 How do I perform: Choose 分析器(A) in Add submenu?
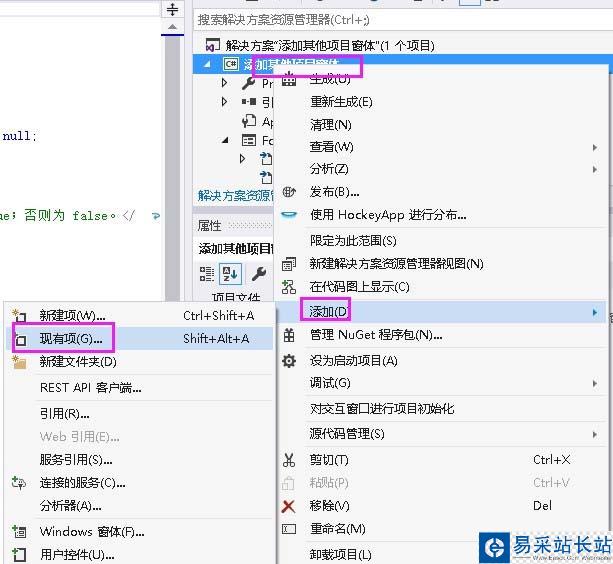coord(70,507)
